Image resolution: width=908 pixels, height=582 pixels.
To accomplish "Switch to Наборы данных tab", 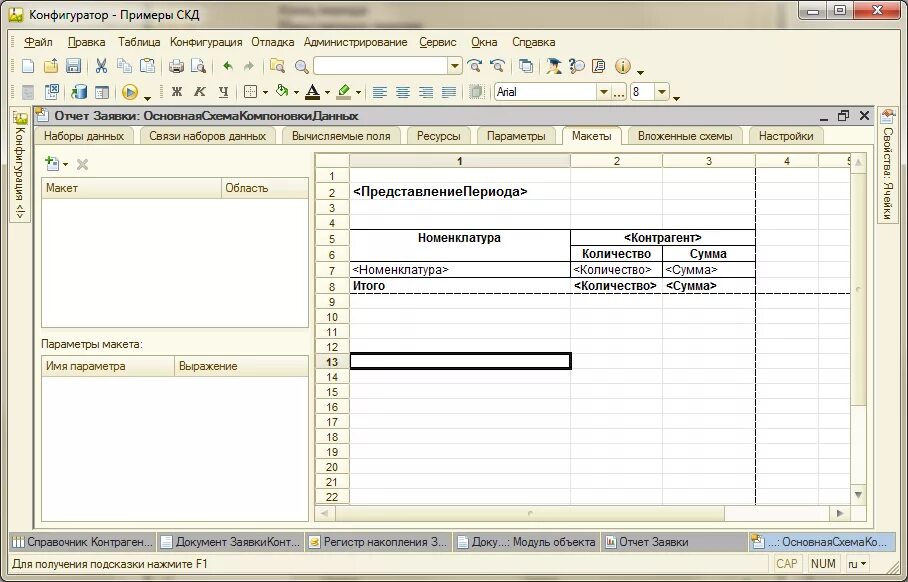I will click(x=84, y=137).
